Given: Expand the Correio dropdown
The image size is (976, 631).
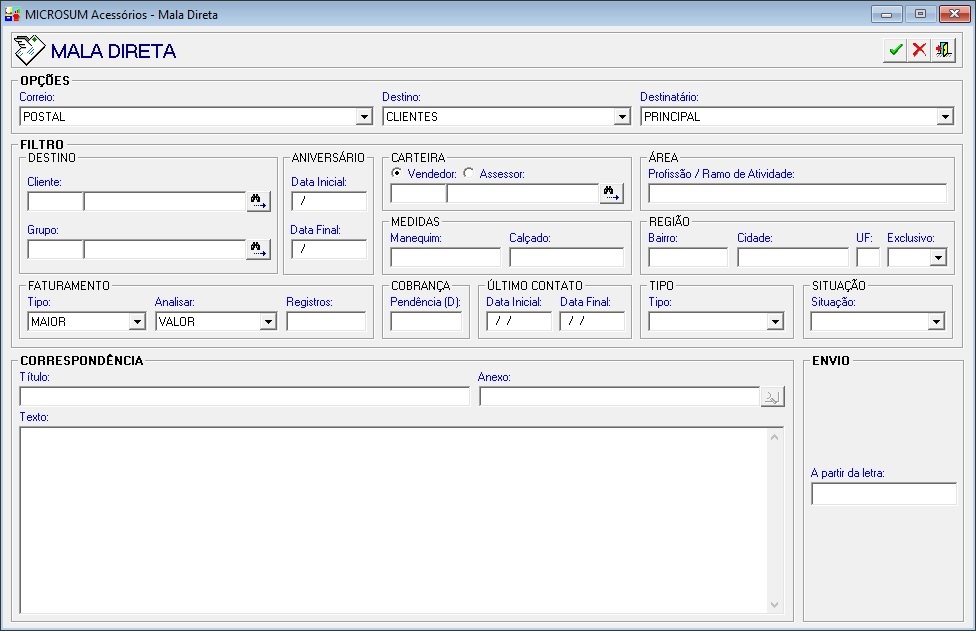Looking at the screenshot, I should coord(364,117).
